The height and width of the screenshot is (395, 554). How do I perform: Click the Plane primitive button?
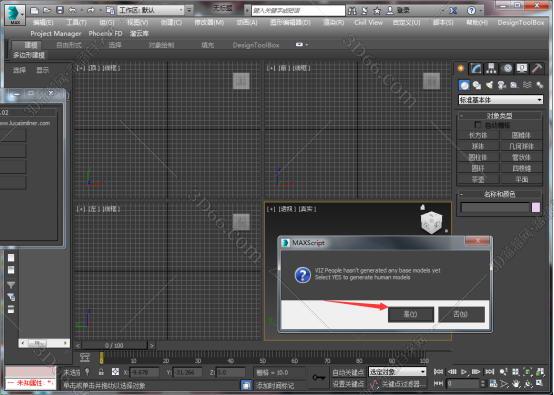(x=521, y=179)
